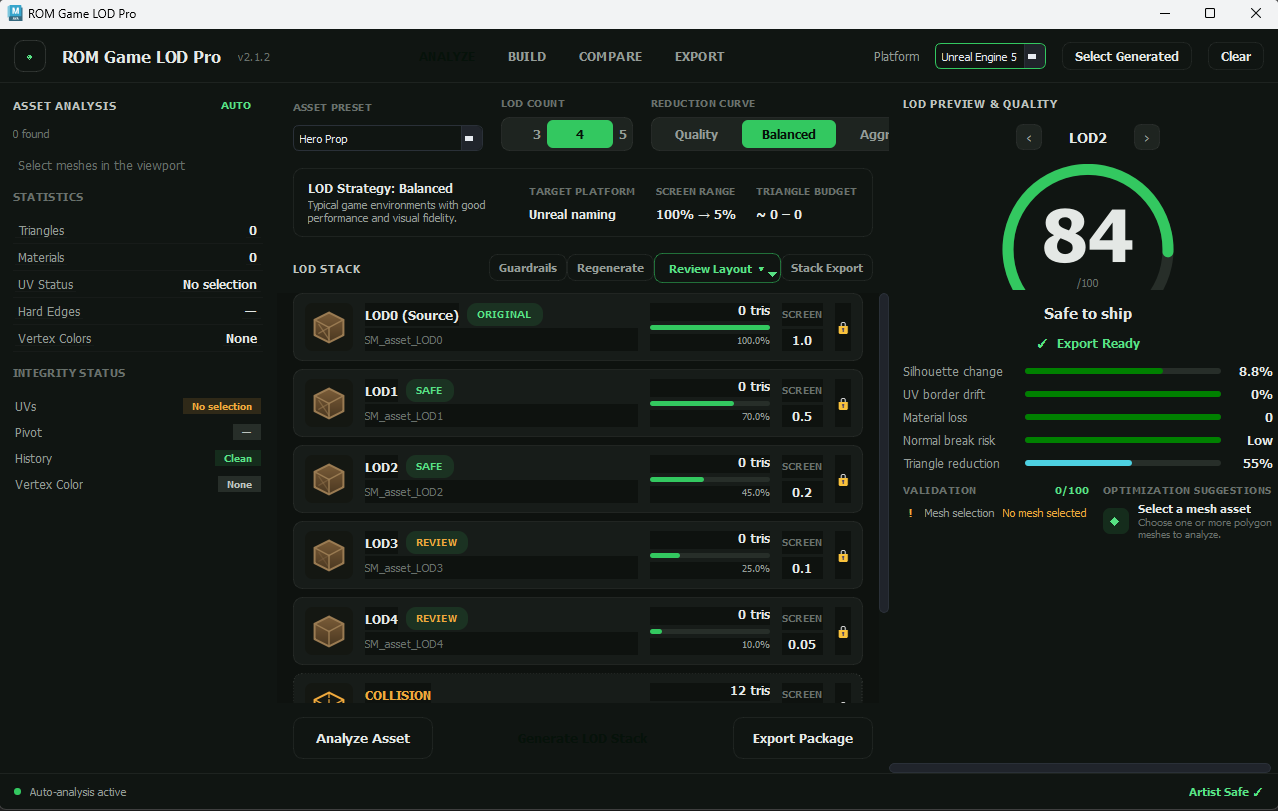
Task: Click the LOD1 cube mesh icon
Action: 329,403
